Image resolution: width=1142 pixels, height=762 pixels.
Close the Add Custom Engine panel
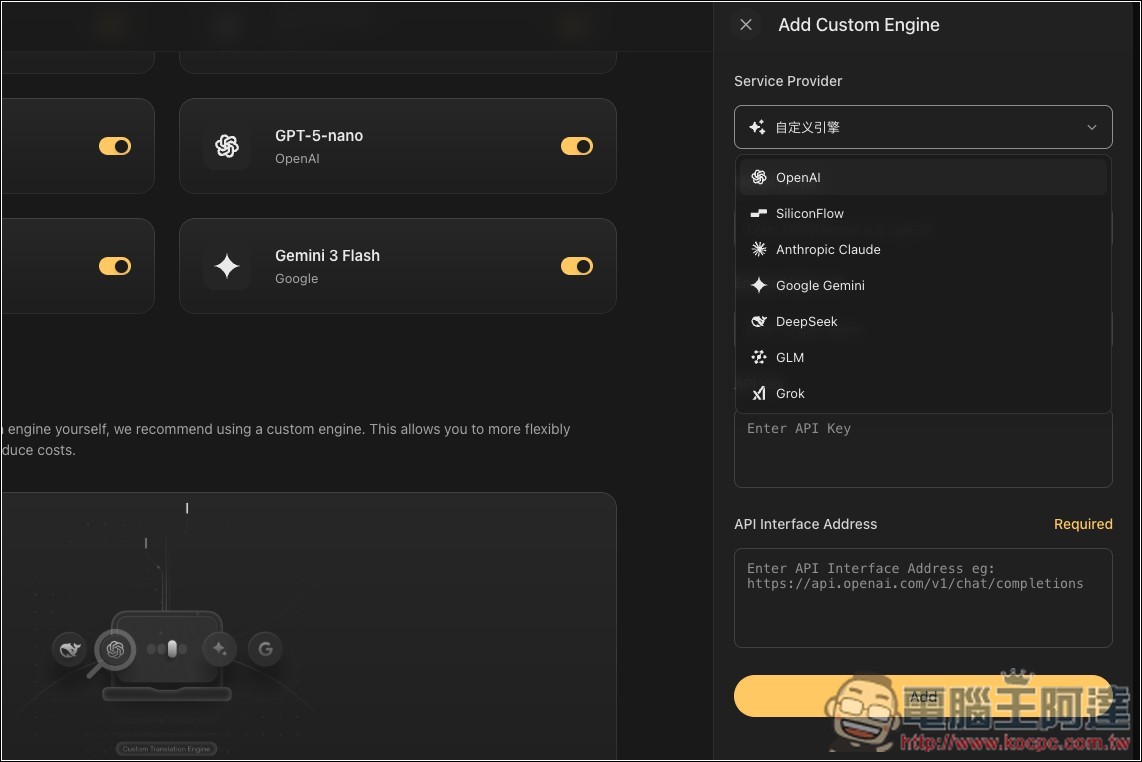click(746, 25)
